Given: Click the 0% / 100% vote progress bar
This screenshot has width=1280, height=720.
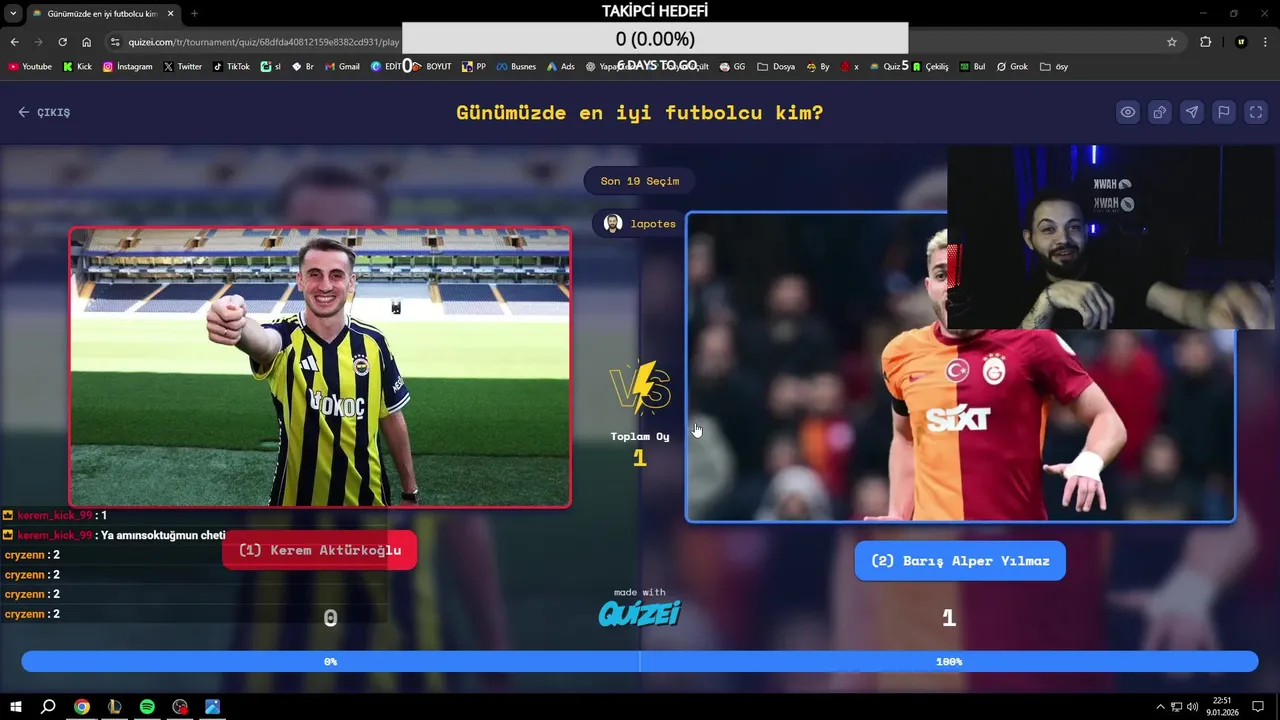Looking at the screenshot, I should pyautogui.click(x=640, y=661).
